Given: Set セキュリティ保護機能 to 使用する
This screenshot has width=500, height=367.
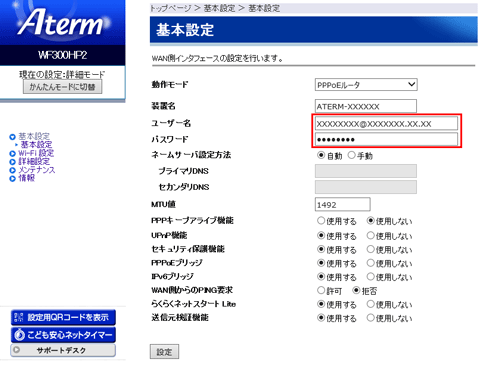Looking at the screenshot, I should [x=321, y=249].
